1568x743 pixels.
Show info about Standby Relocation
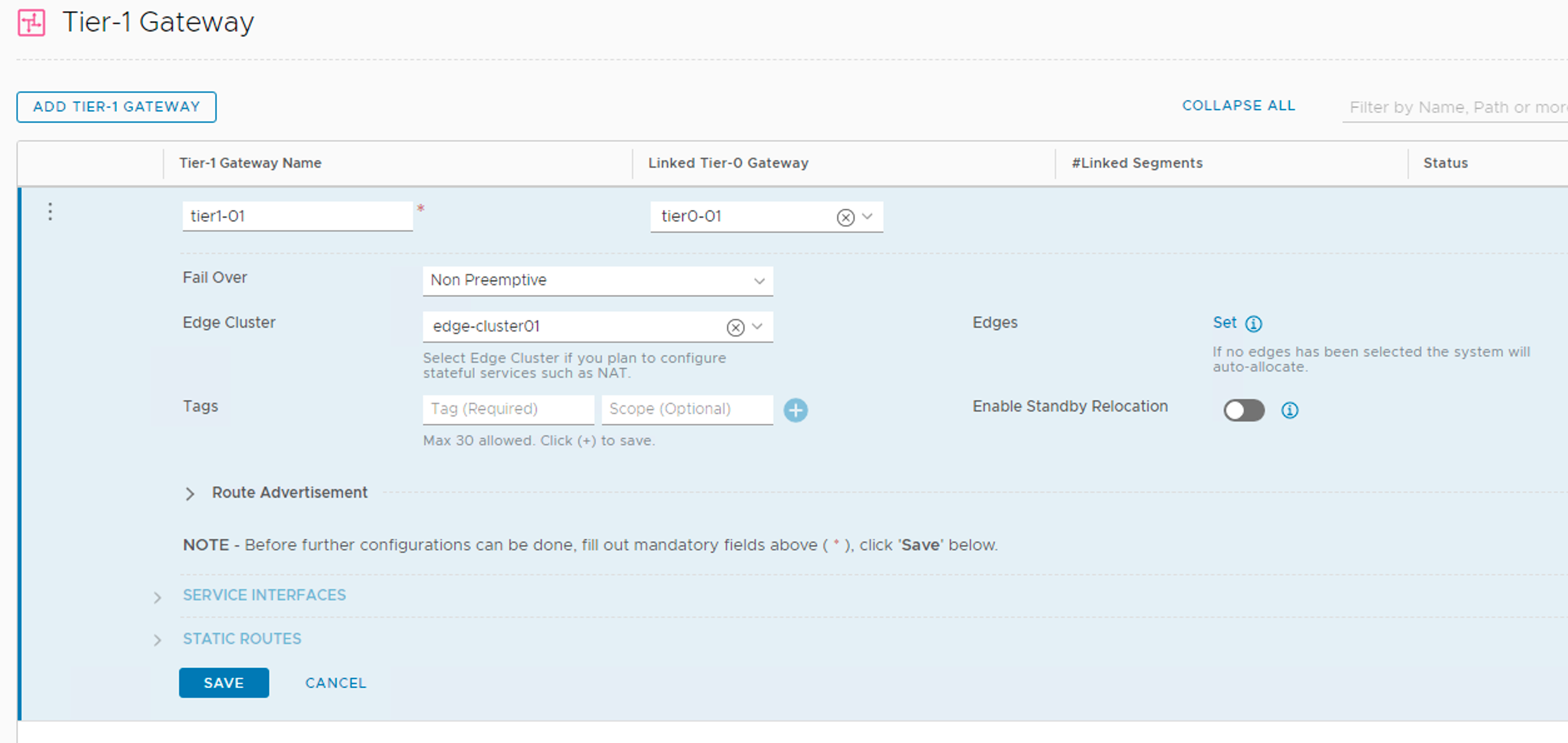(1290, 410)
